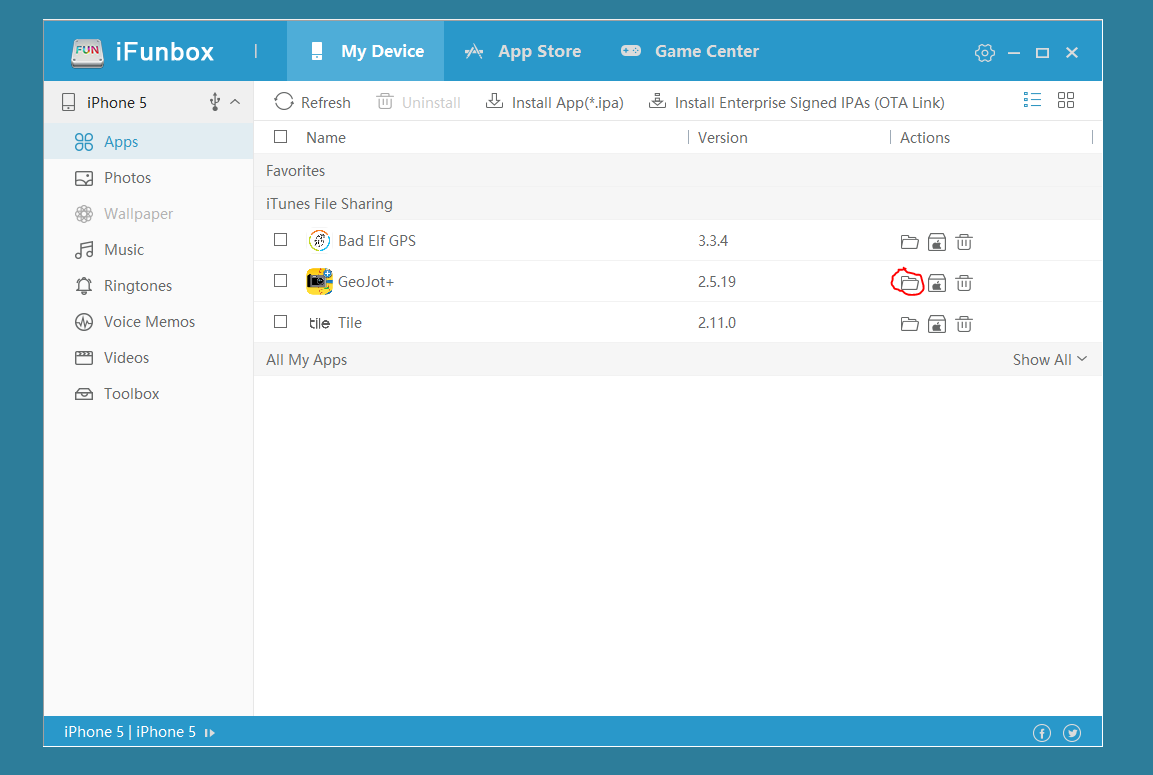The image size is (1153, 775).
Task: Click the store icon in GeoJot+ row
Action: click(x=937, y=283)
